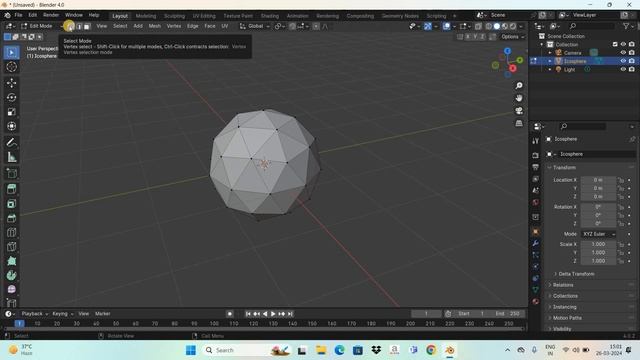Open the Render menu

51,15
